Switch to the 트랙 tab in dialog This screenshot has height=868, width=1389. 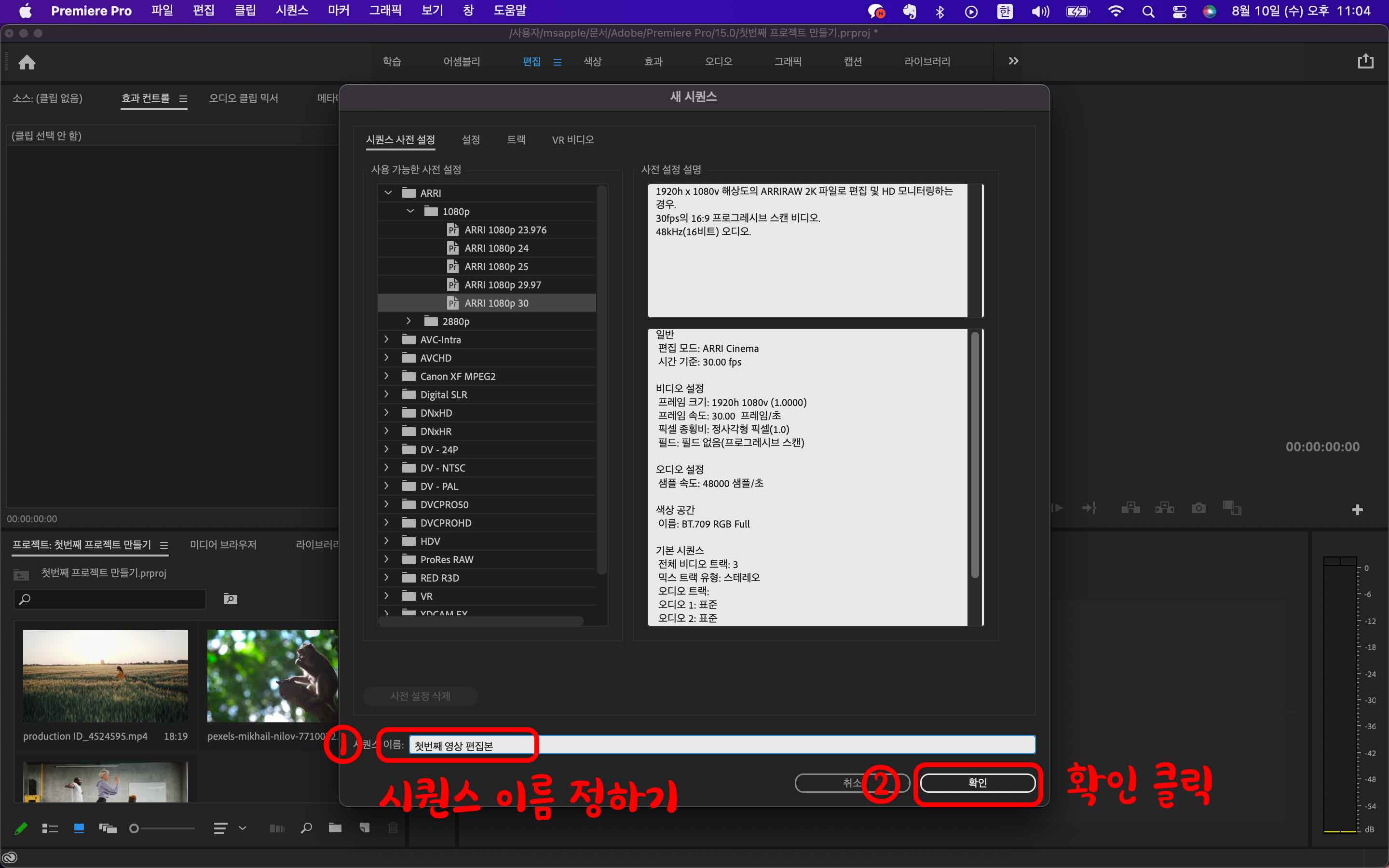pos(516,139)
